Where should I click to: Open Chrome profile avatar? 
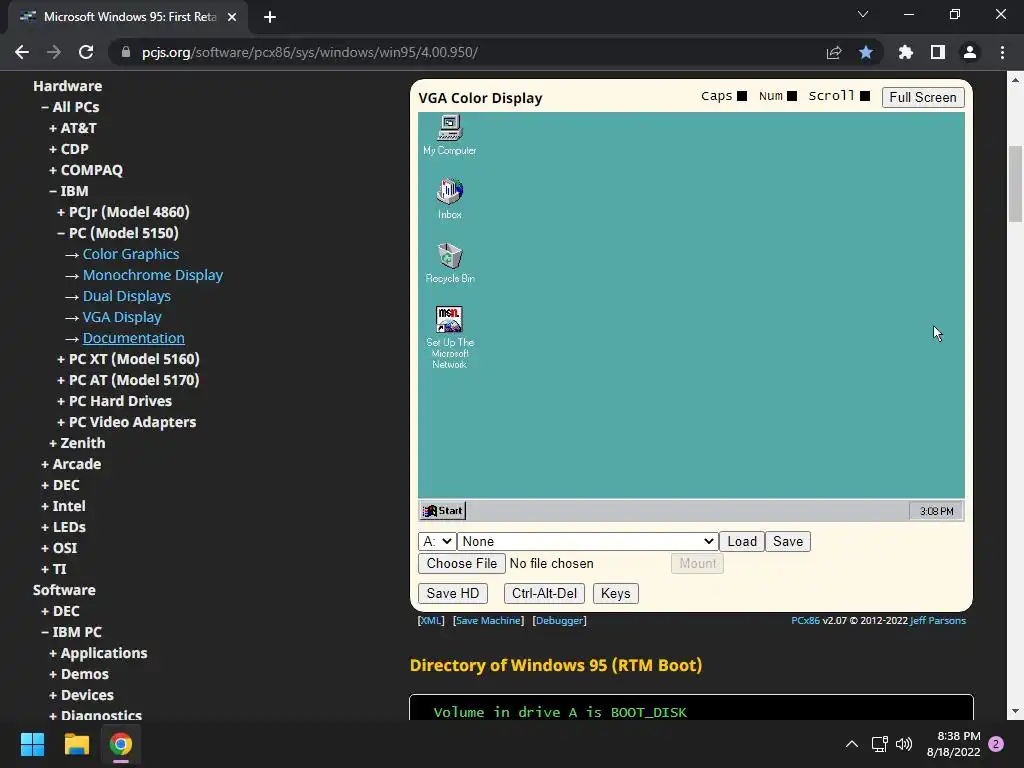[x=970, y=52]
